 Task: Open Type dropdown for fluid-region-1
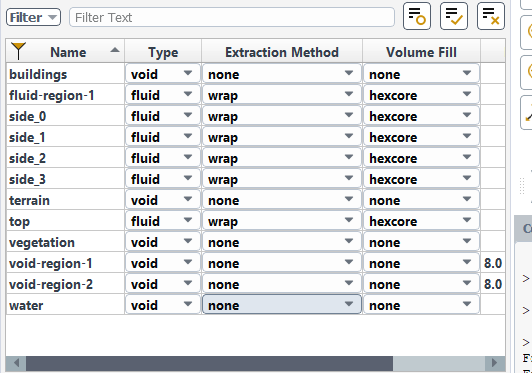pos(163,95)
